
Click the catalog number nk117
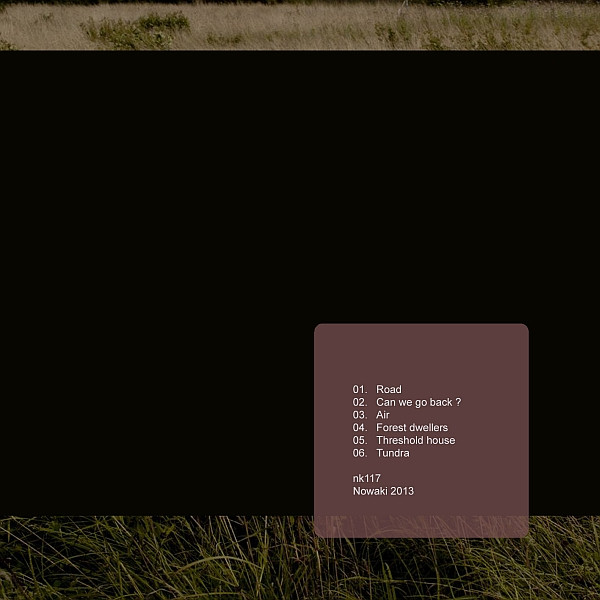tap(366, 479)
